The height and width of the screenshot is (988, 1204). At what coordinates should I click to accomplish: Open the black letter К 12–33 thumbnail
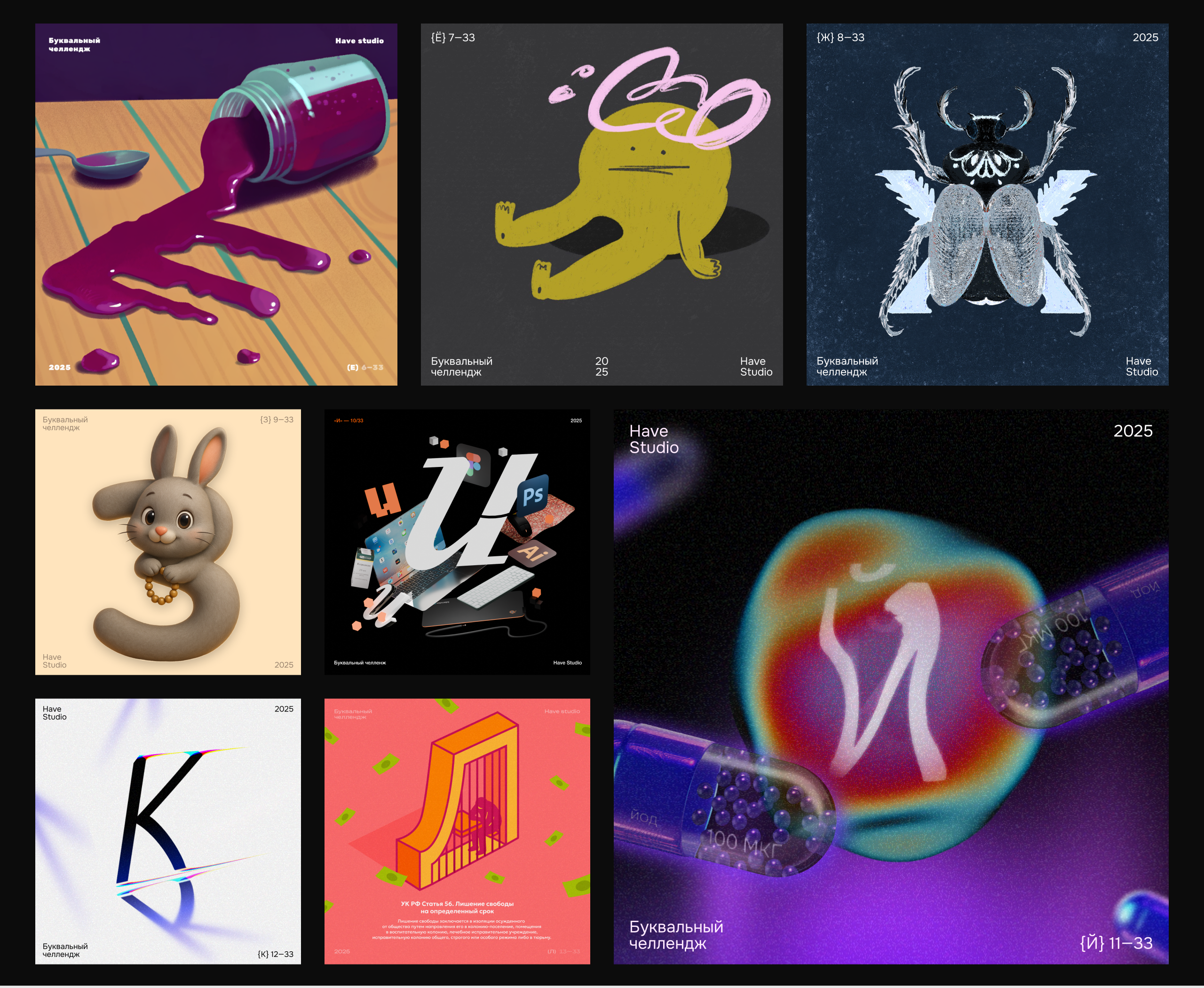pos(168,831)
